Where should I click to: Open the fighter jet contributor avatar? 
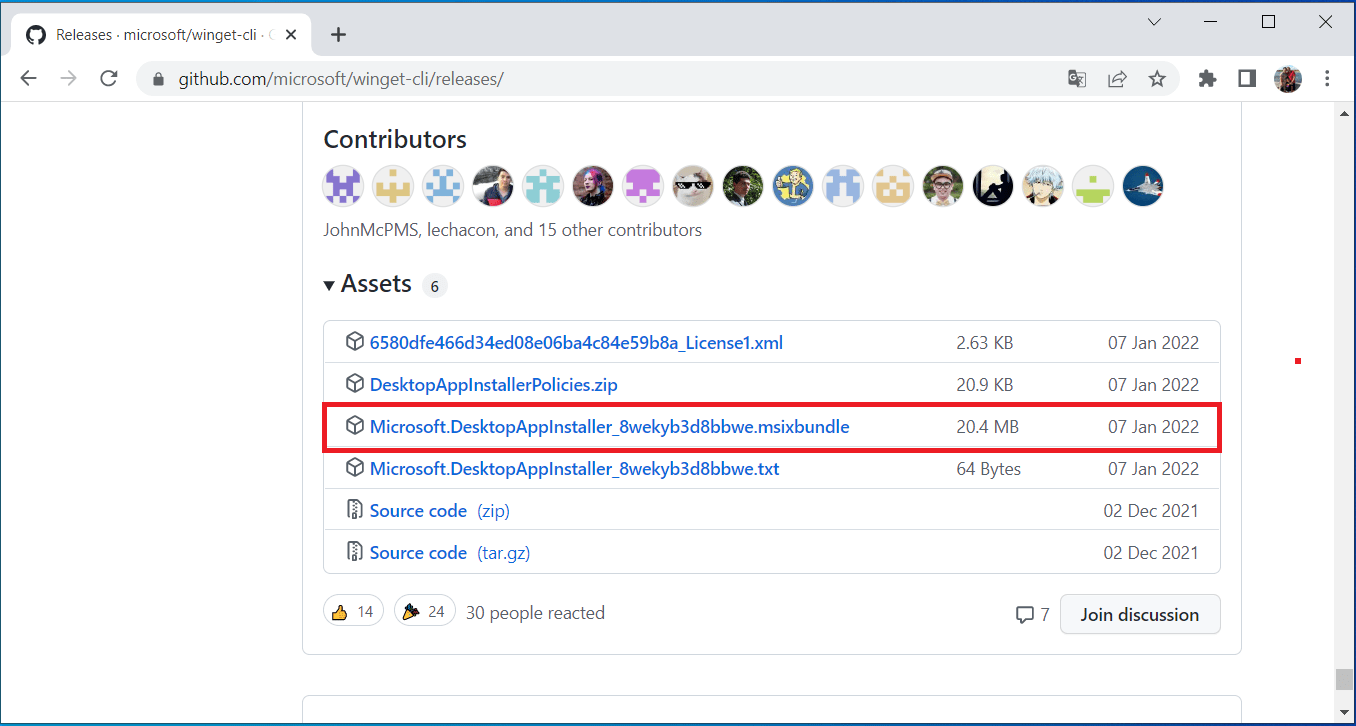1143,186
